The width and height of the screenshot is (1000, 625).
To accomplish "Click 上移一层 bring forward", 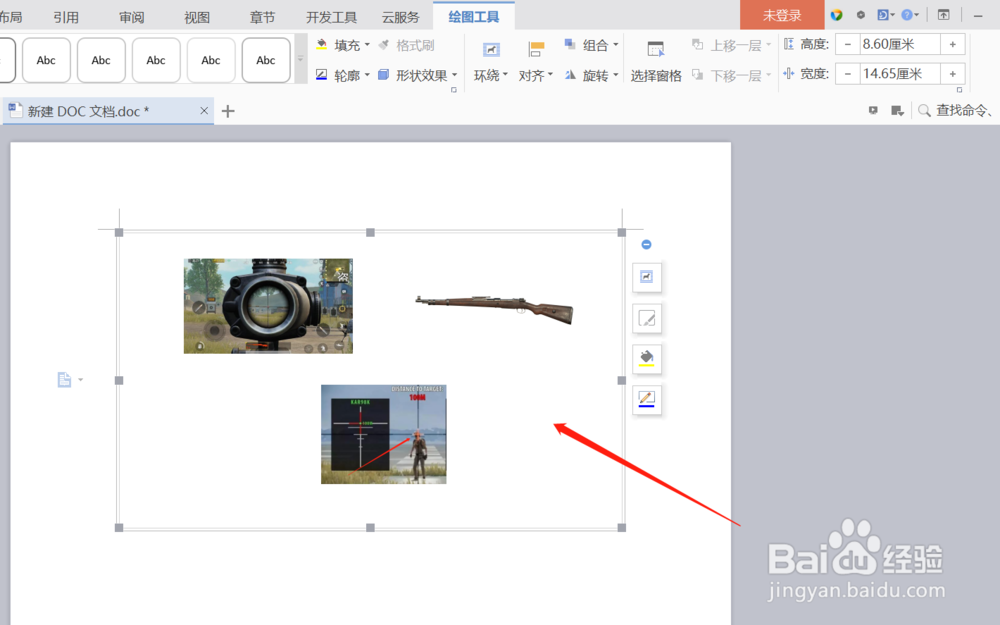I will pos(732,45).
